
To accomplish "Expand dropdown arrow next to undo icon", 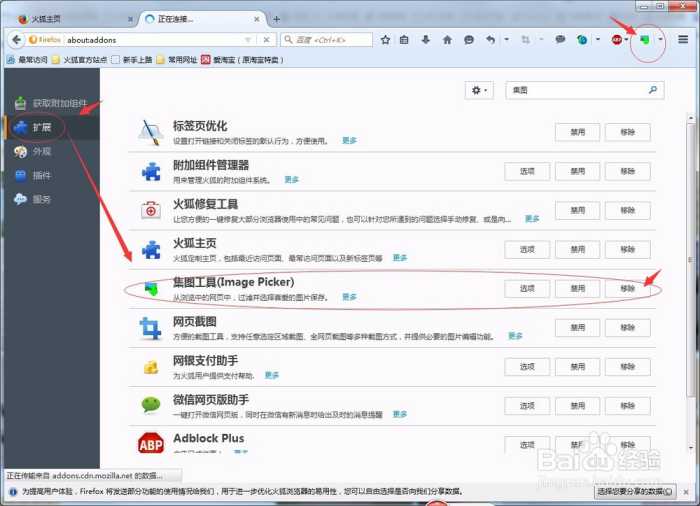I will coord(506,40).
